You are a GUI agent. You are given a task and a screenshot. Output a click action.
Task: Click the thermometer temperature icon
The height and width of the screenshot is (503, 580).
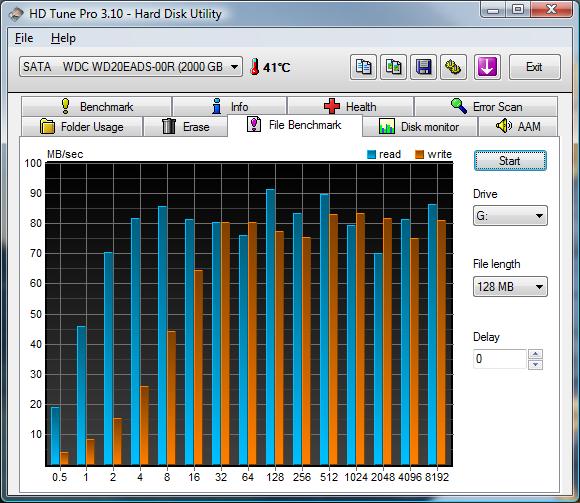(254, 67)
